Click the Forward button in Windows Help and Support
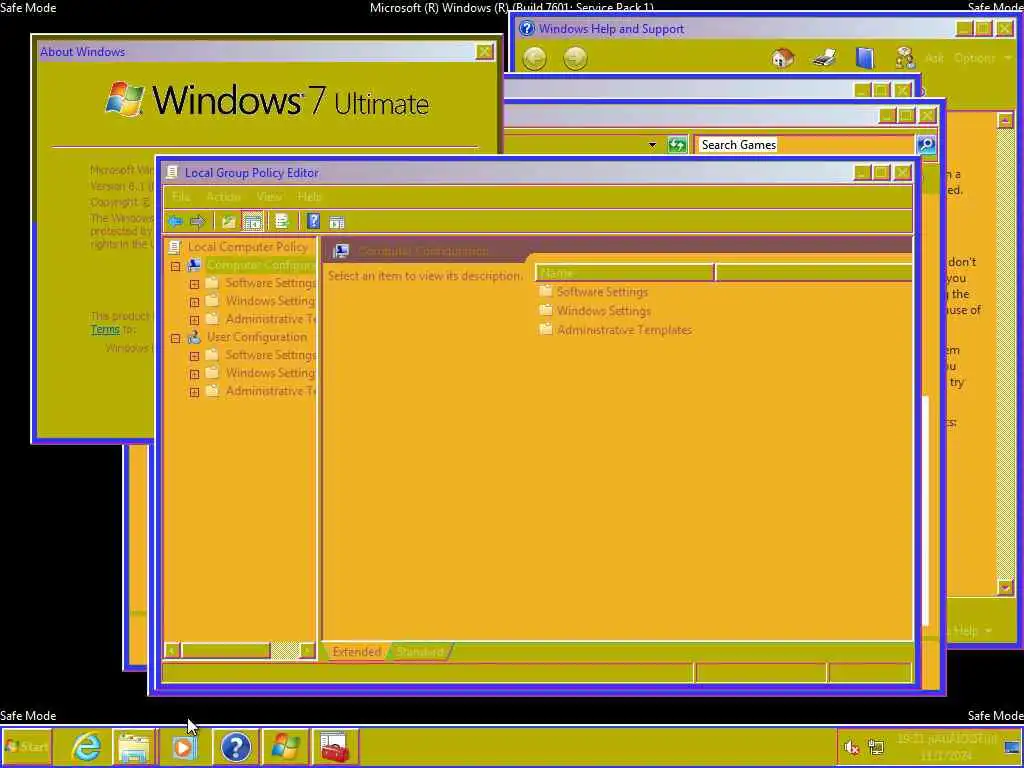 point(575,59)
